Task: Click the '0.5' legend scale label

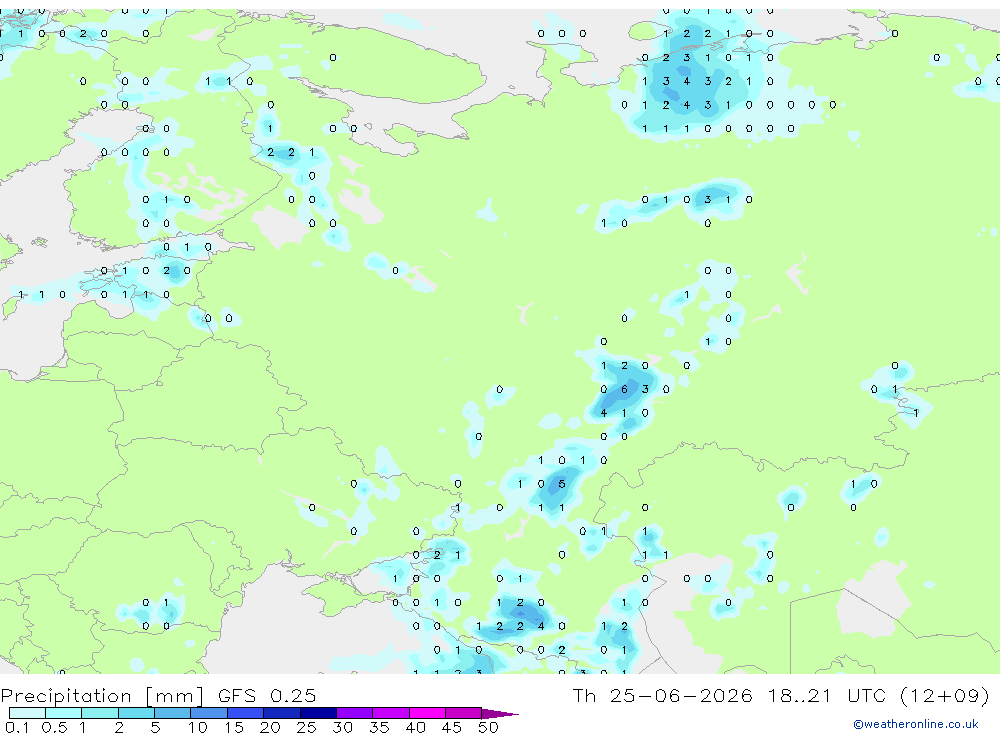Action: [54, 727]
